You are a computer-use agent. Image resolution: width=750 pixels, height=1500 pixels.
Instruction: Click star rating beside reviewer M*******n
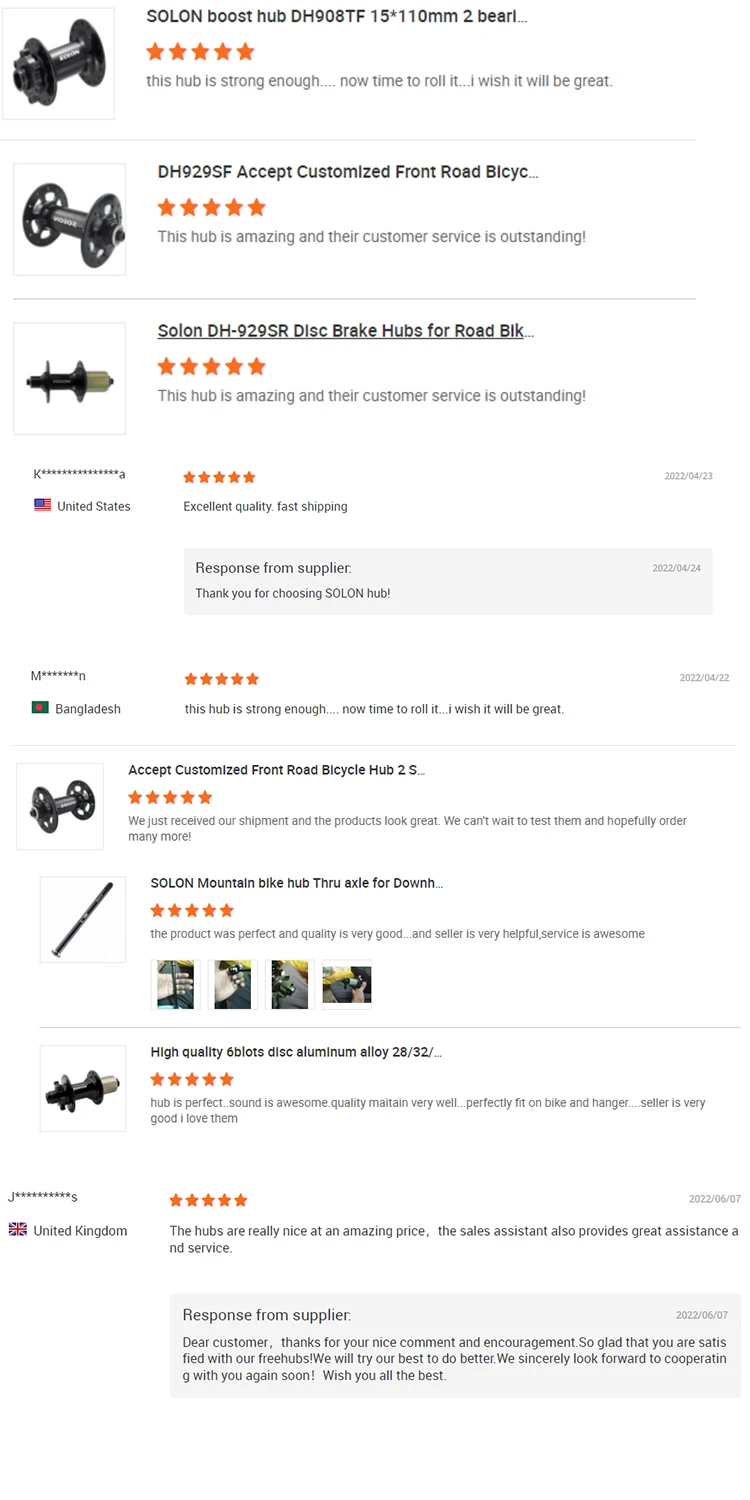222,679
